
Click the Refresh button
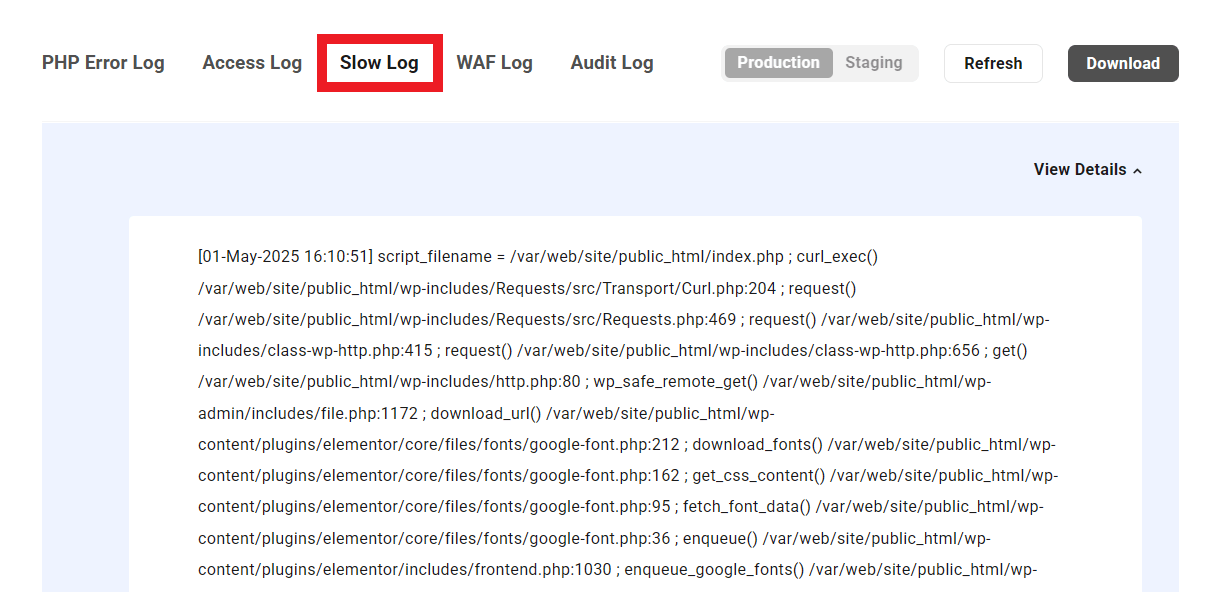tap(993, 63)
